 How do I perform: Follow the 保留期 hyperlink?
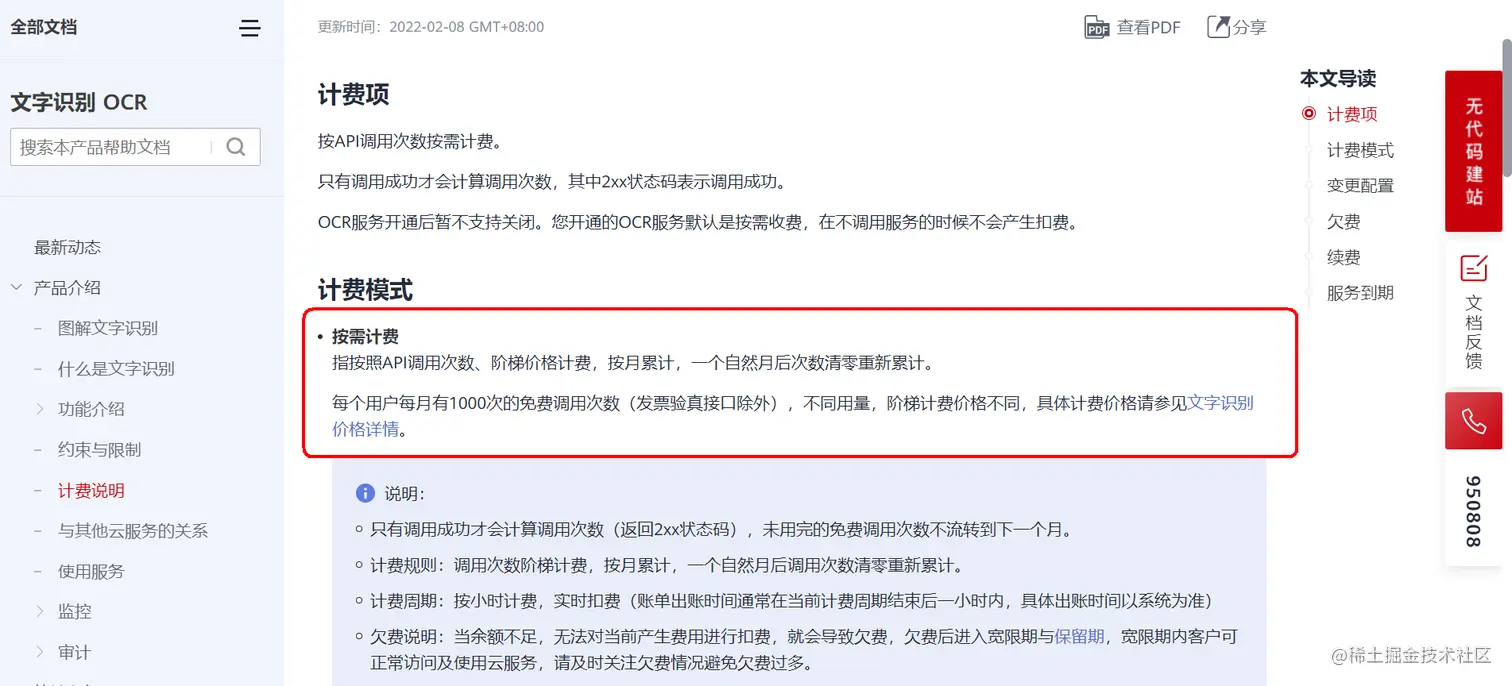click(x=1079, y=636)
